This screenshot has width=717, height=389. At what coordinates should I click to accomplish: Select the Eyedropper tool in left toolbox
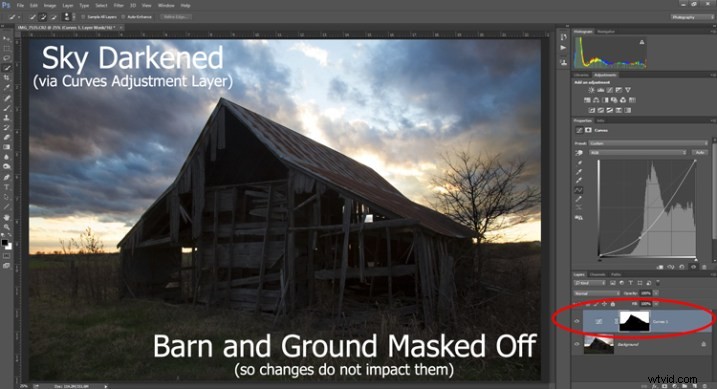tap(6, 88)
